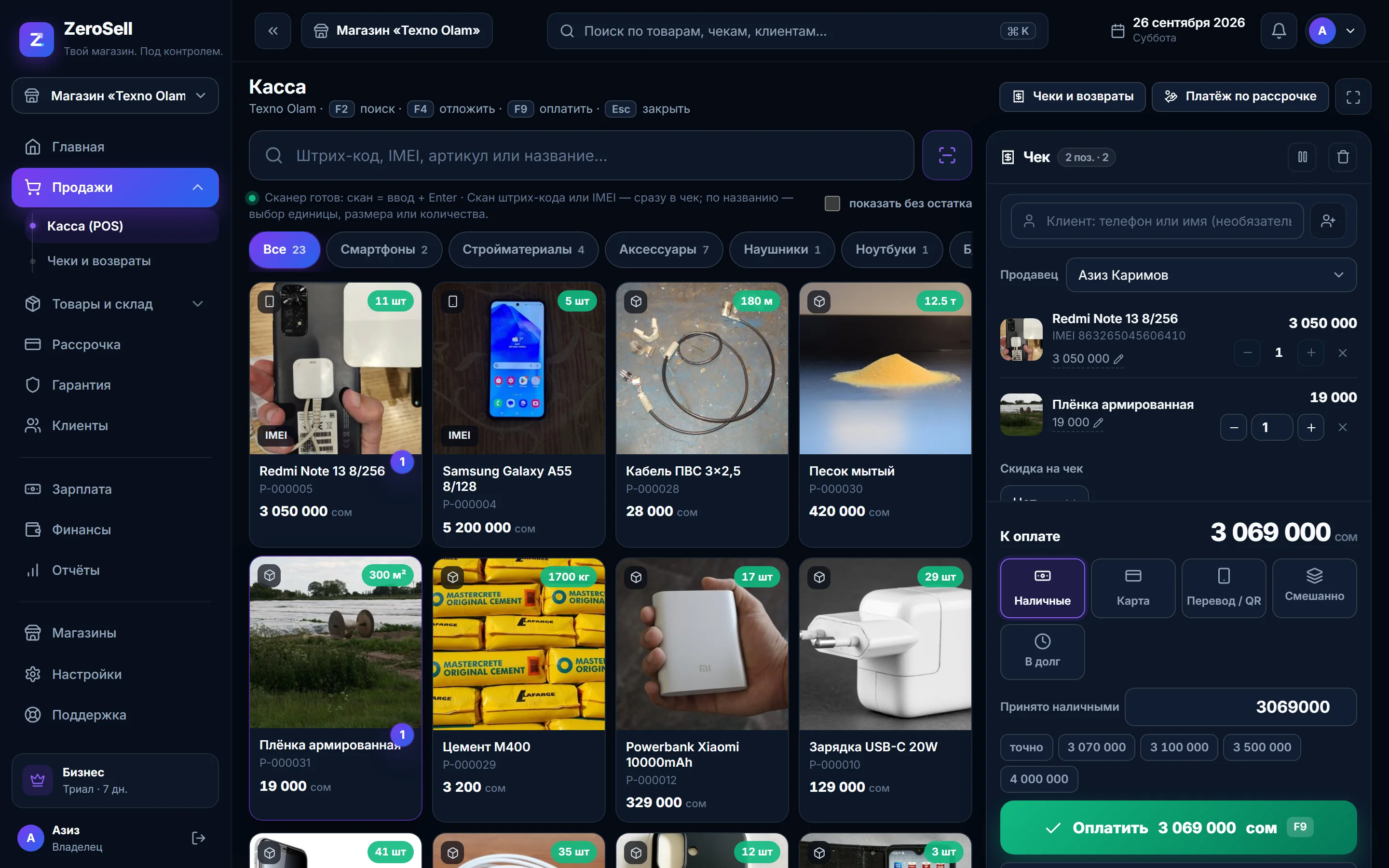
Task: Click the green Оплатить button
Action: click(1178, 827)
